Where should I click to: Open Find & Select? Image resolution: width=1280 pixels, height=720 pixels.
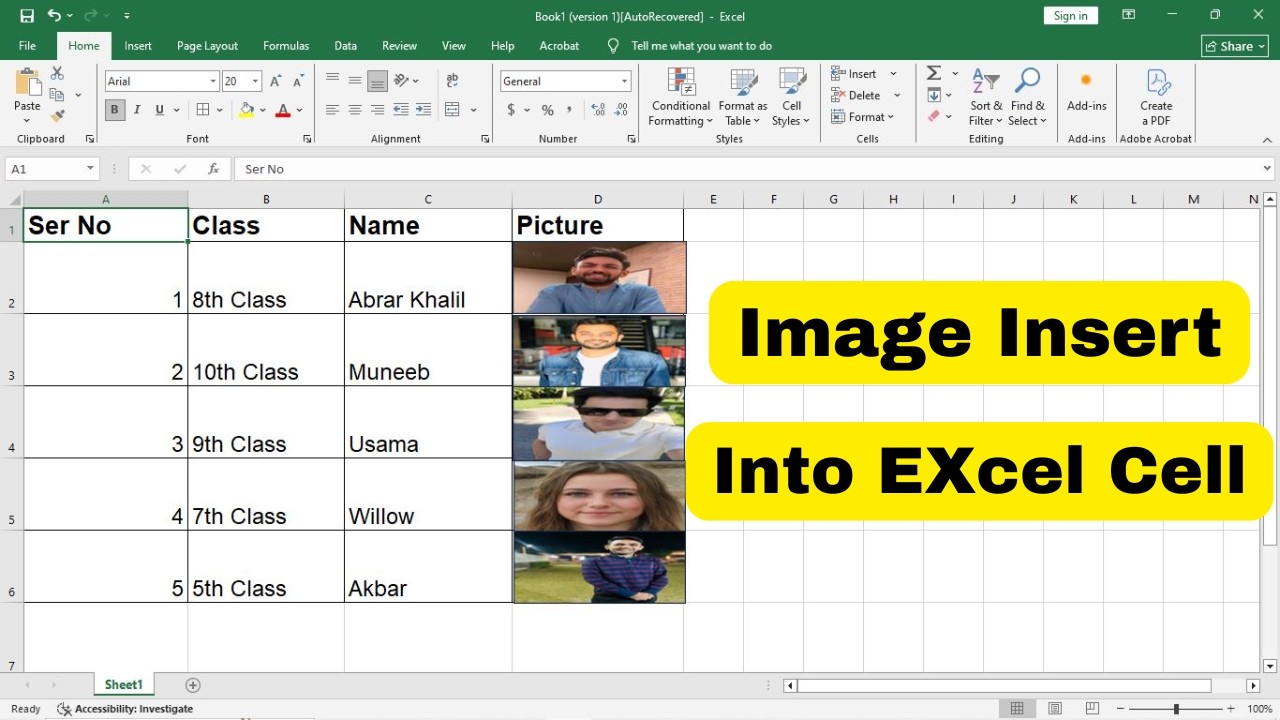click(x=1027, y=97)
